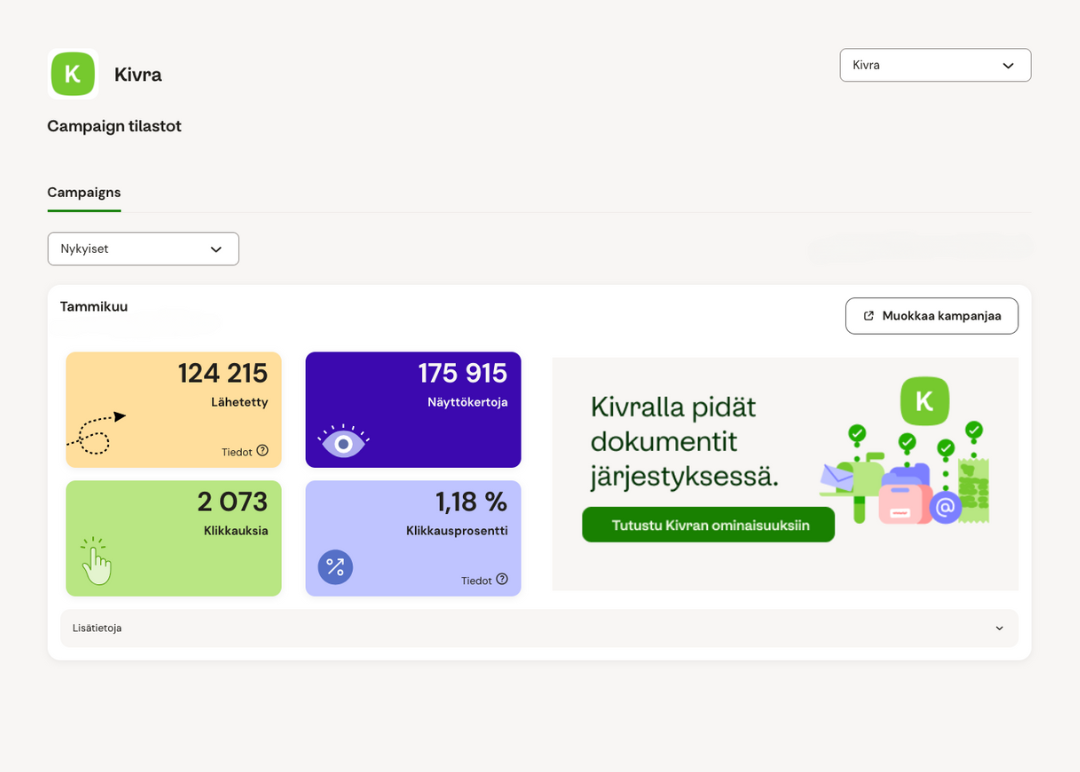Click the percent icon on Klikkausprosentti card

coord(335,568)
